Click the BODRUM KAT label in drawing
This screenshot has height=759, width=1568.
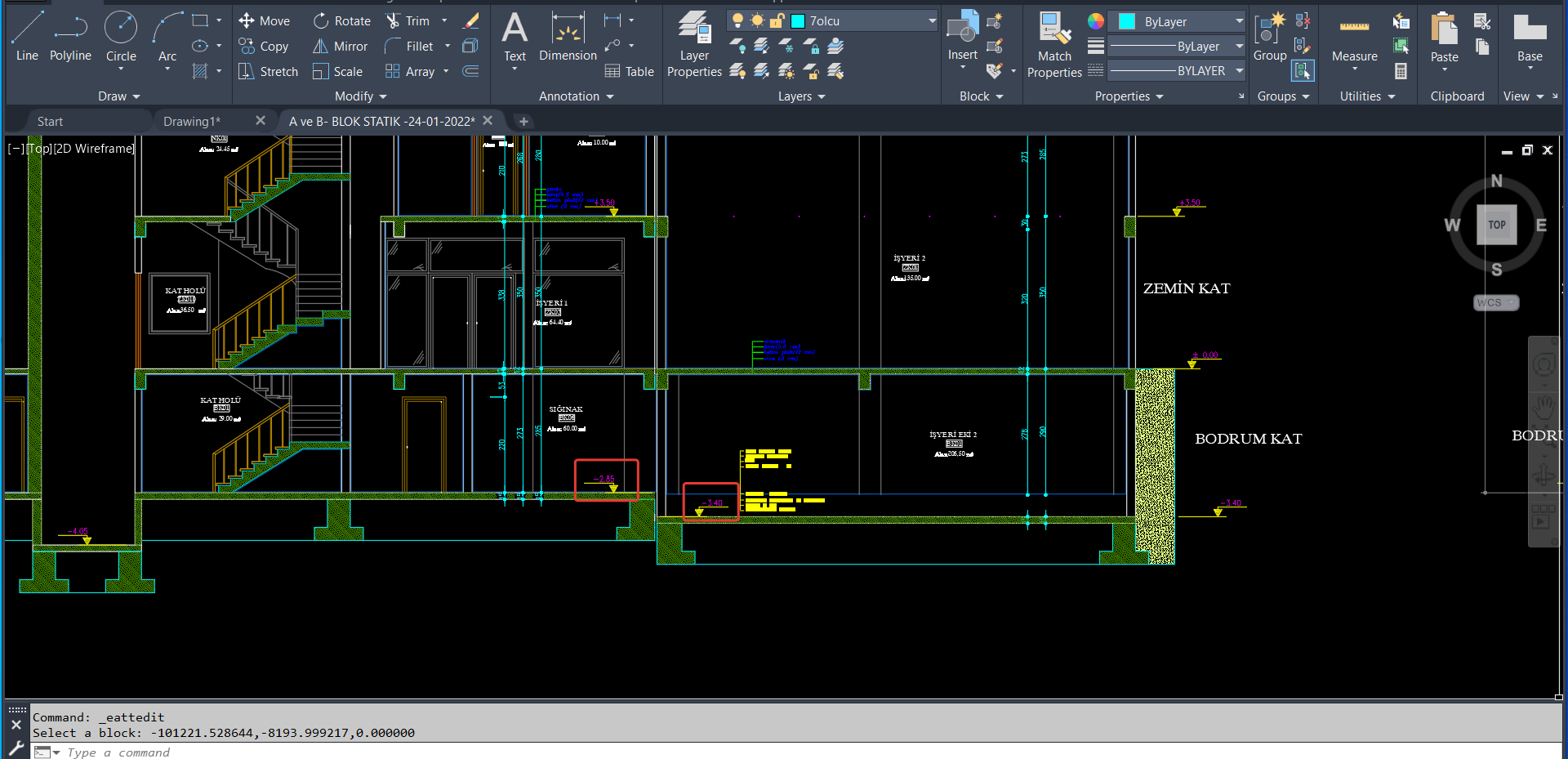[x=1248, y=439]
